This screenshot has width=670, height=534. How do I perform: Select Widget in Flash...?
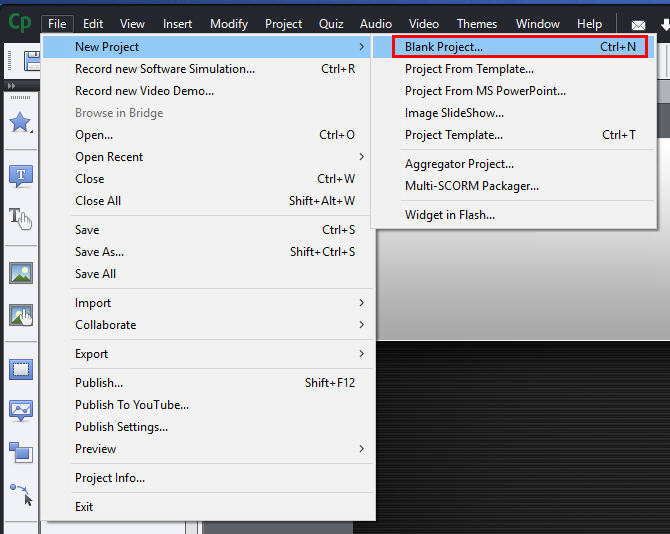coord(514,215)
